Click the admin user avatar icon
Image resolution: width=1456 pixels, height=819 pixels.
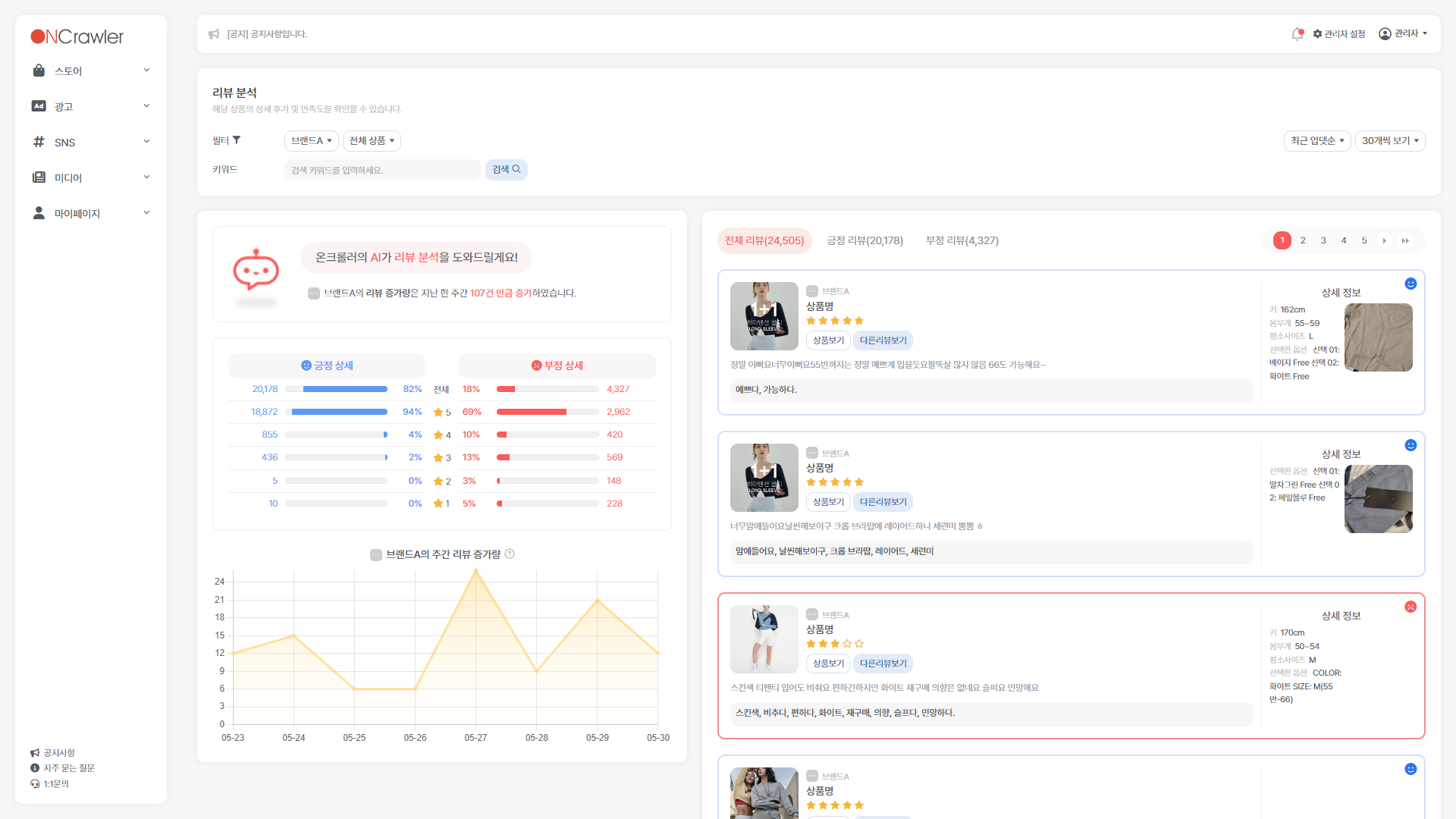pos(1385,34)
